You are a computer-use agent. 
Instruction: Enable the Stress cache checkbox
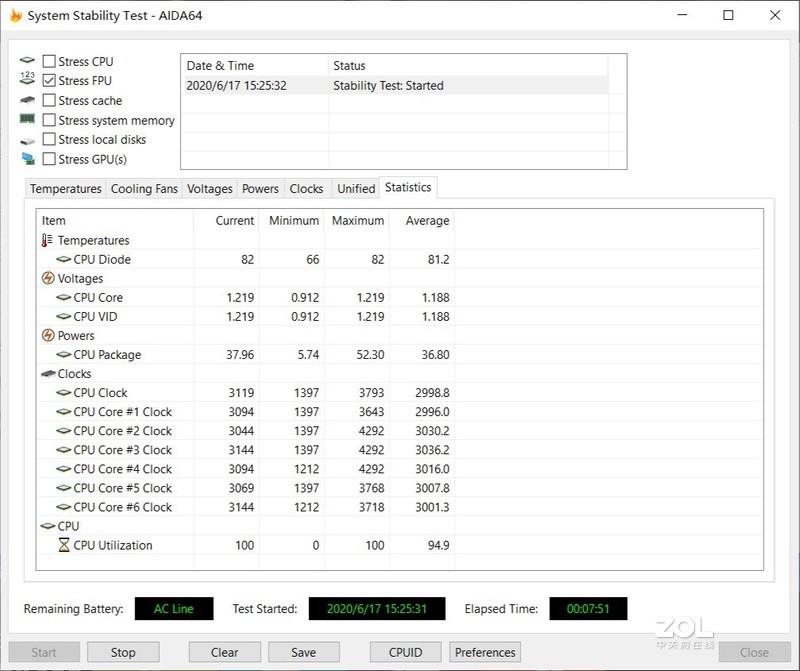click(x=49, y=101)
